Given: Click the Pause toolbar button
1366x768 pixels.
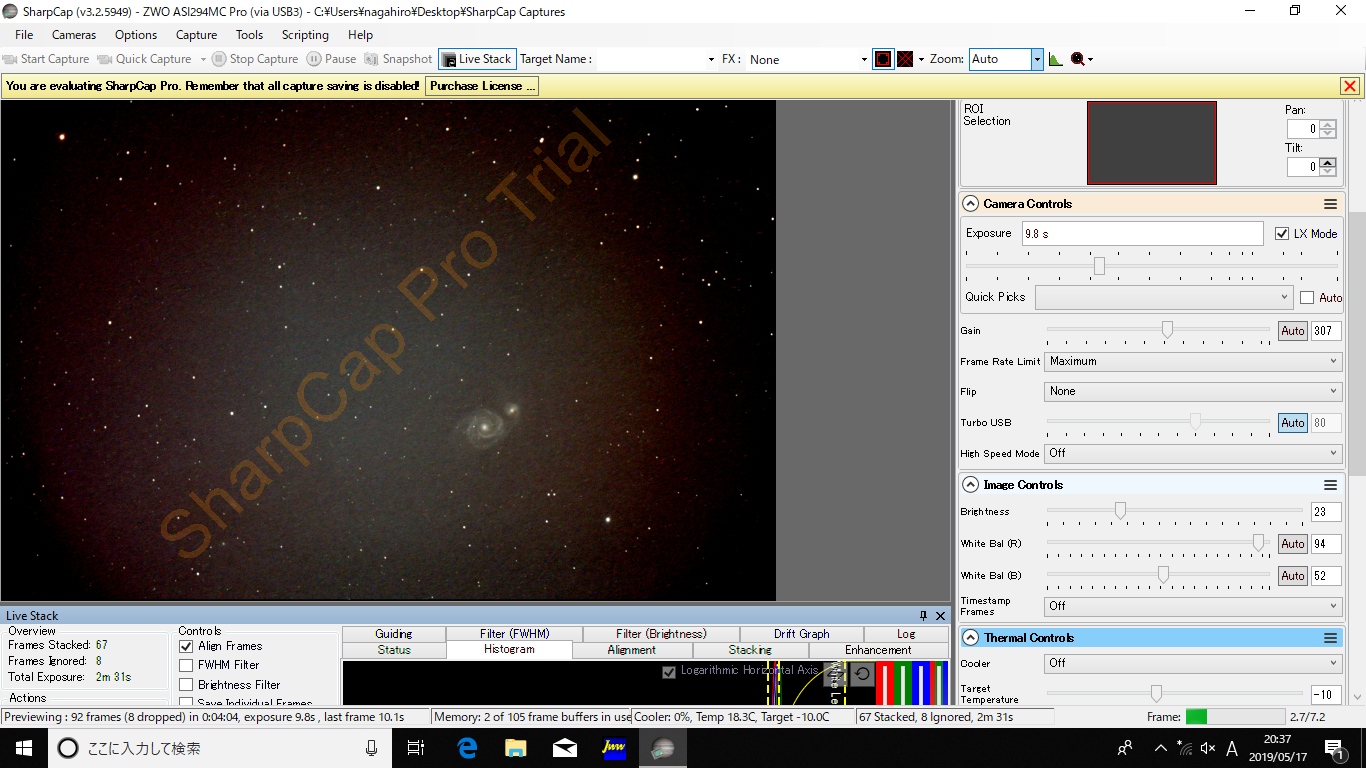Looking at the screenshot, I should [x=331, y=59].
